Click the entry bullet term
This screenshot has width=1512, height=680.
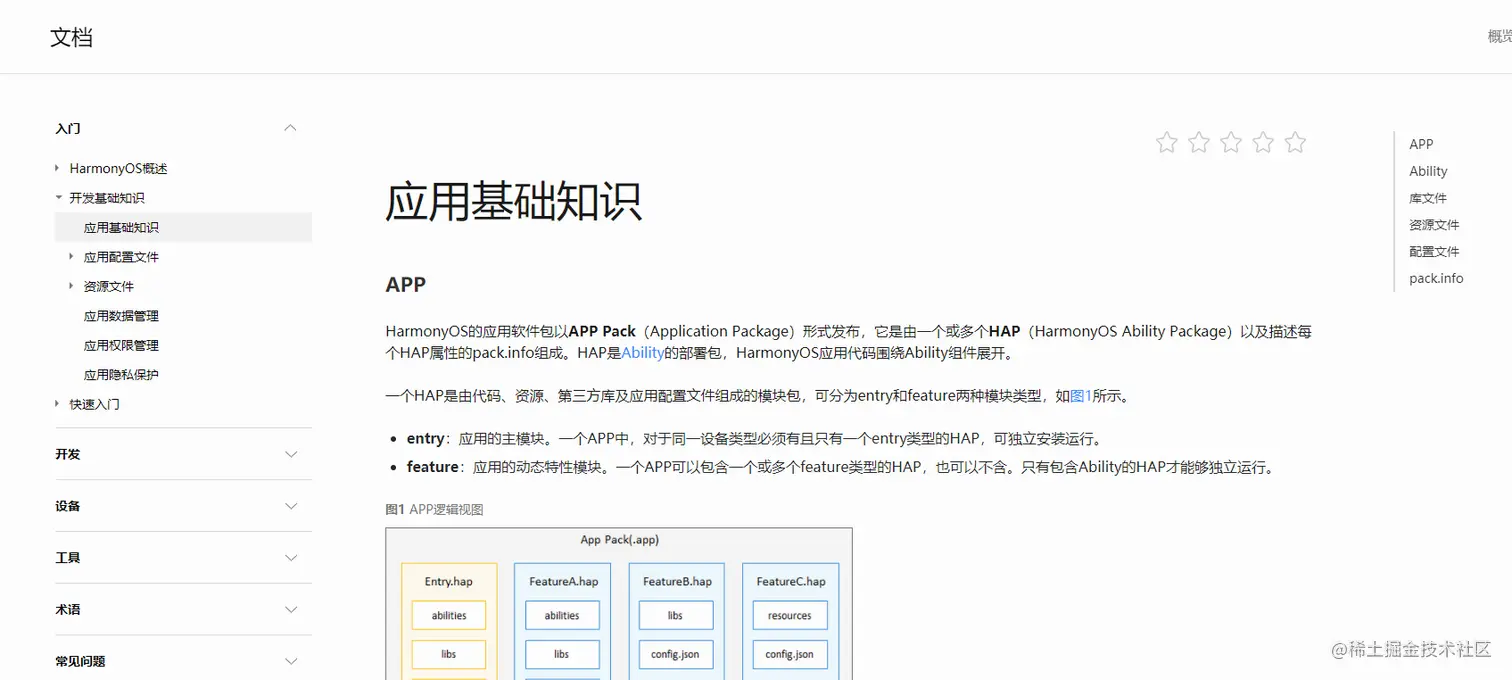[425, 438]
